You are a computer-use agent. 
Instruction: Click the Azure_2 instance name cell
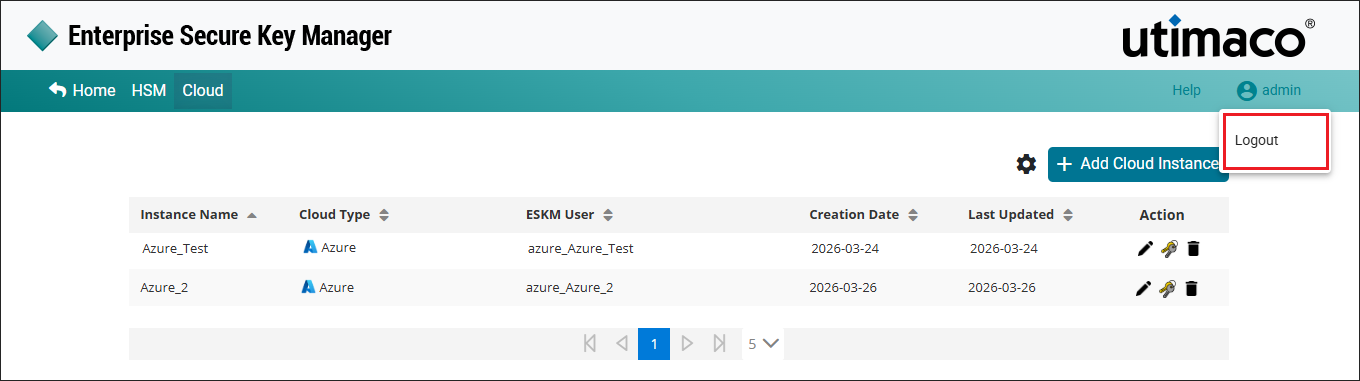[x=164, y=288]
